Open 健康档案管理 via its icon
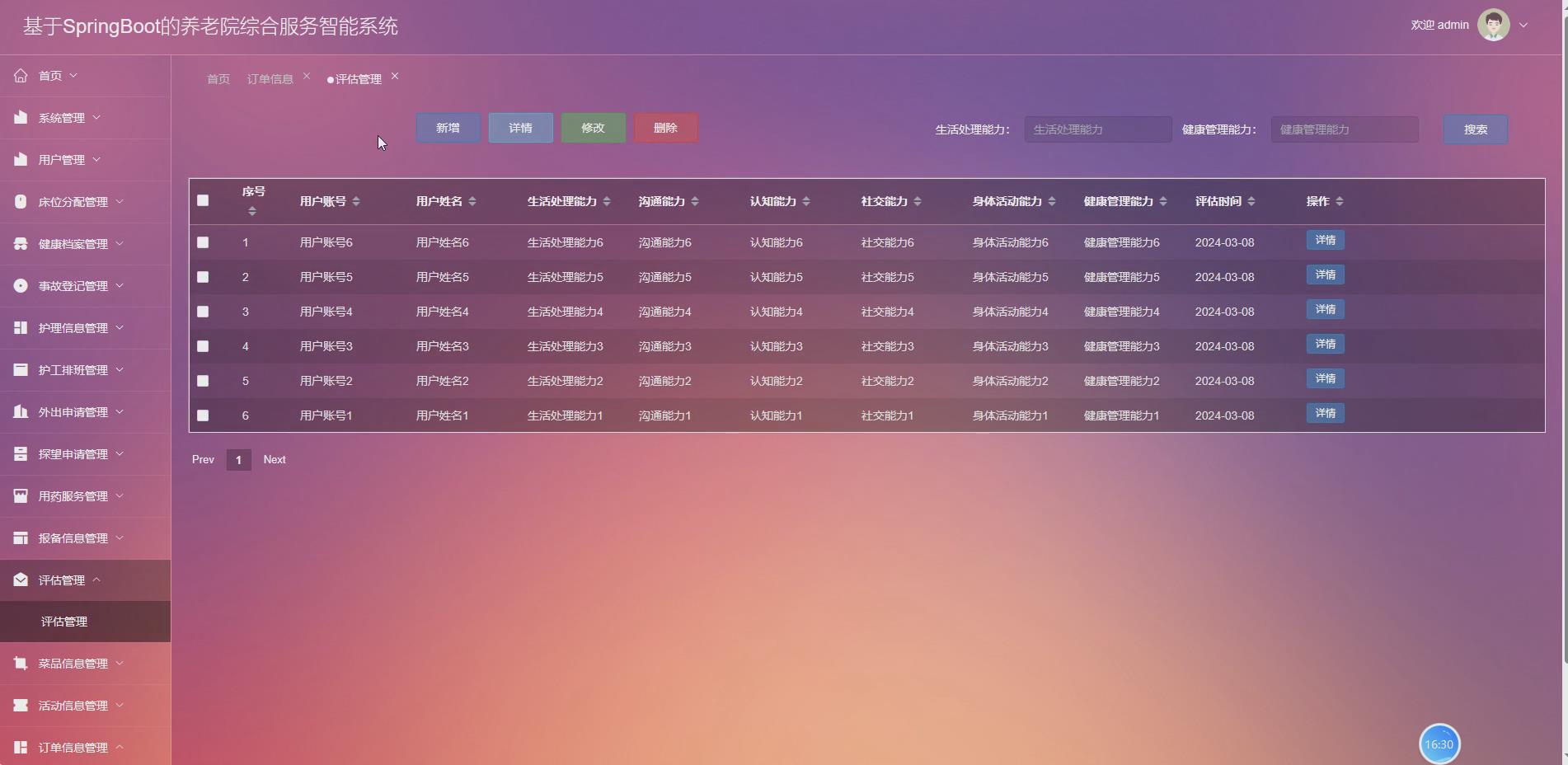Screen dimensions: 1568x765 click(21, 243)
